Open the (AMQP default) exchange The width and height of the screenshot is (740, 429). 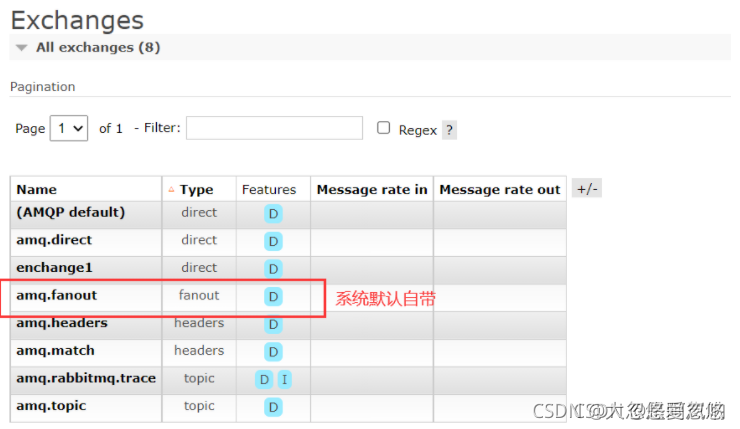point(71,212)
